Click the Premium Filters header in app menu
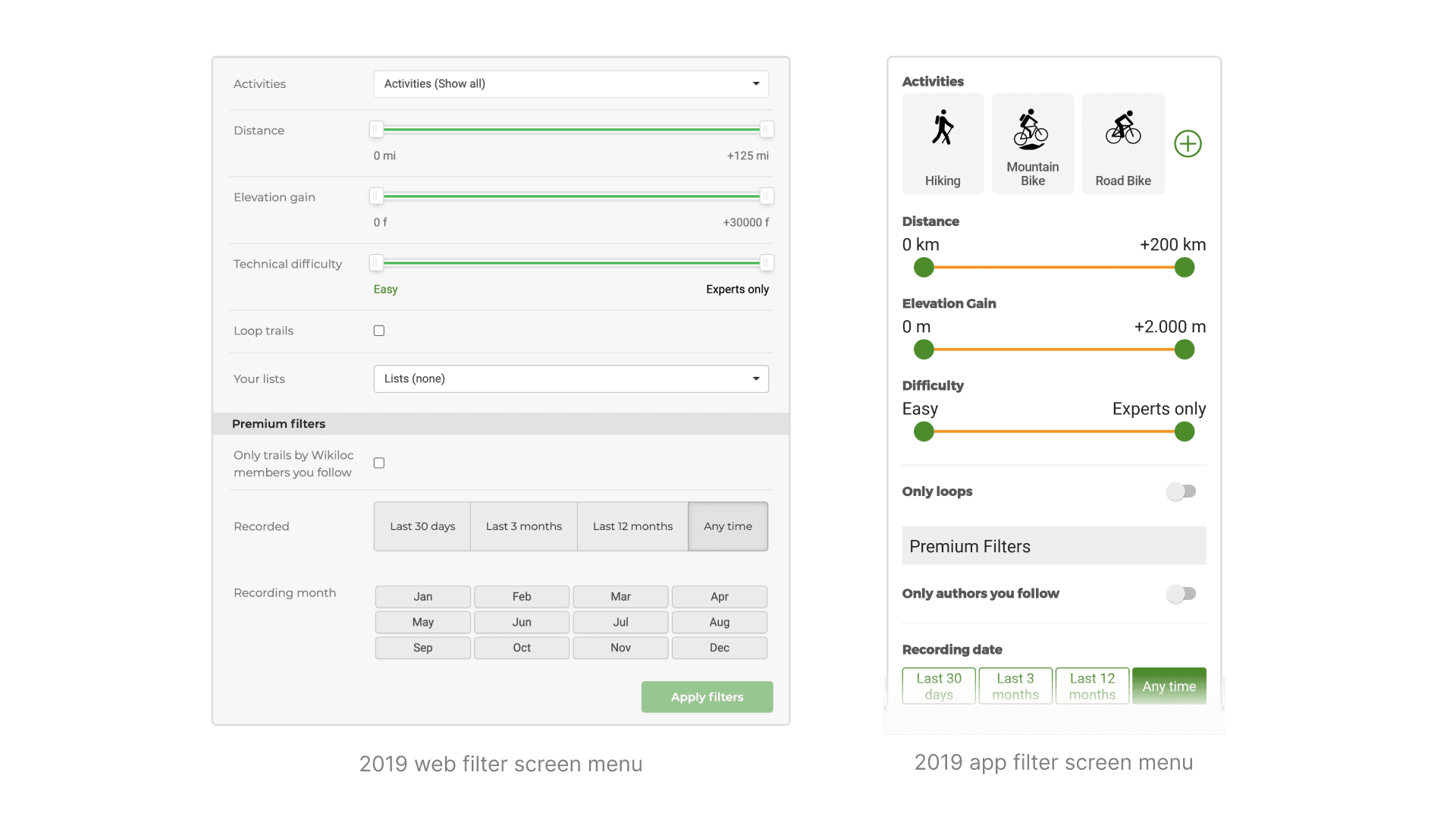1456x829 pixels. [1054, 546]
